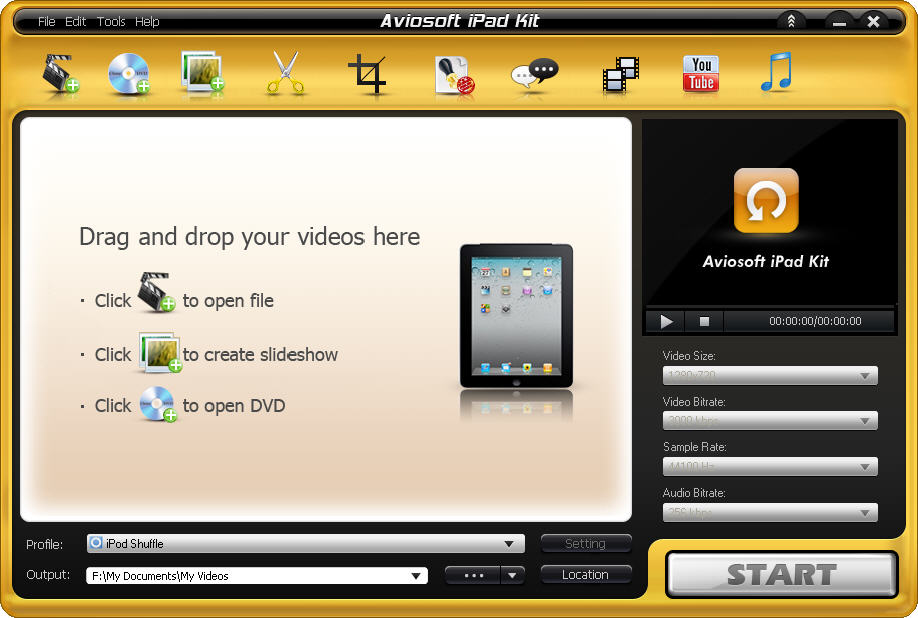Open the Tools menu
The width and height of the screenshot is (918, 618).
(x=111, y=22)
